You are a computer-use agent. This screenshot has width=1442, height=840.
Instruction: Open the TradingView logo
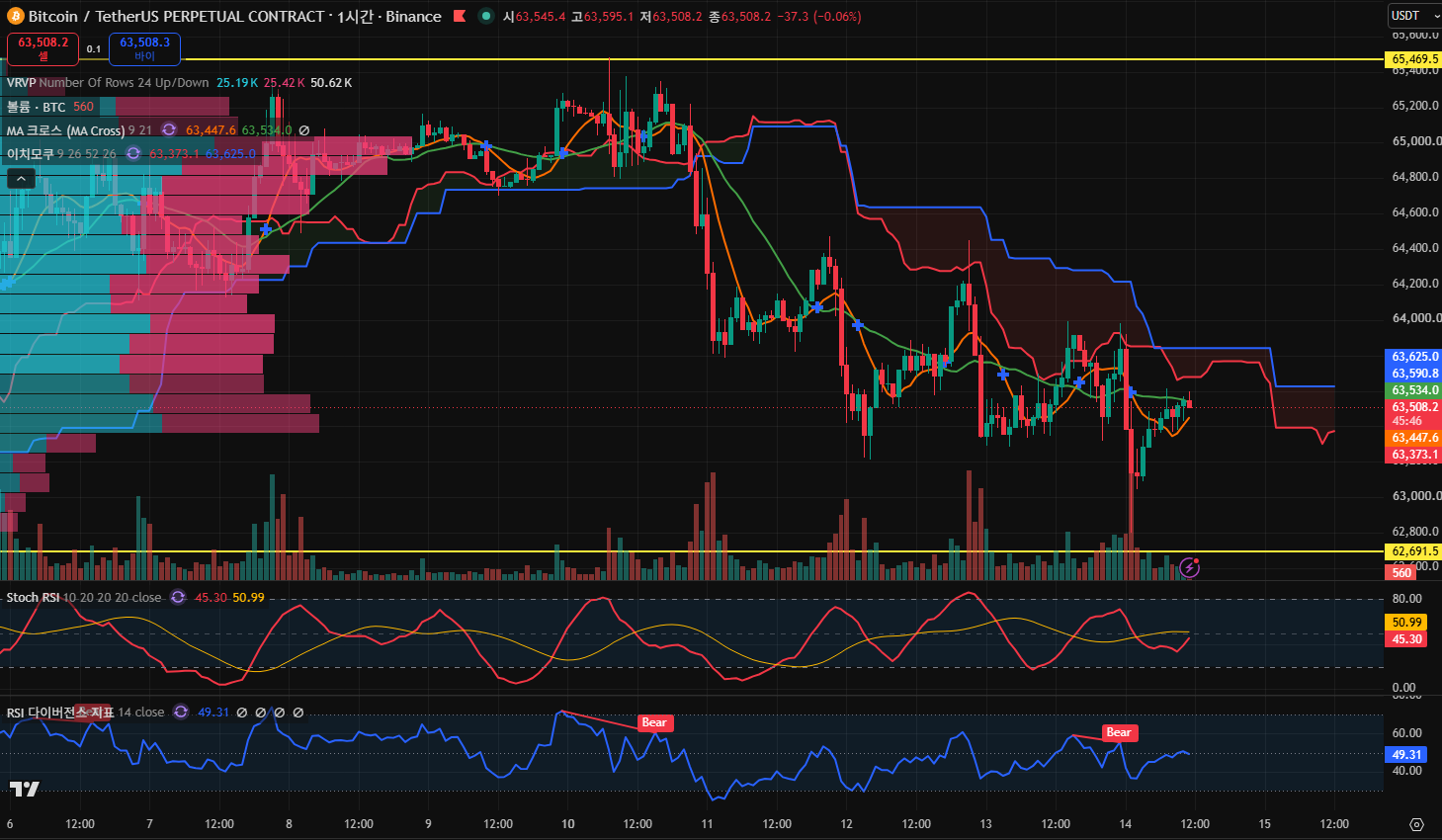click(x=25, y=788)
